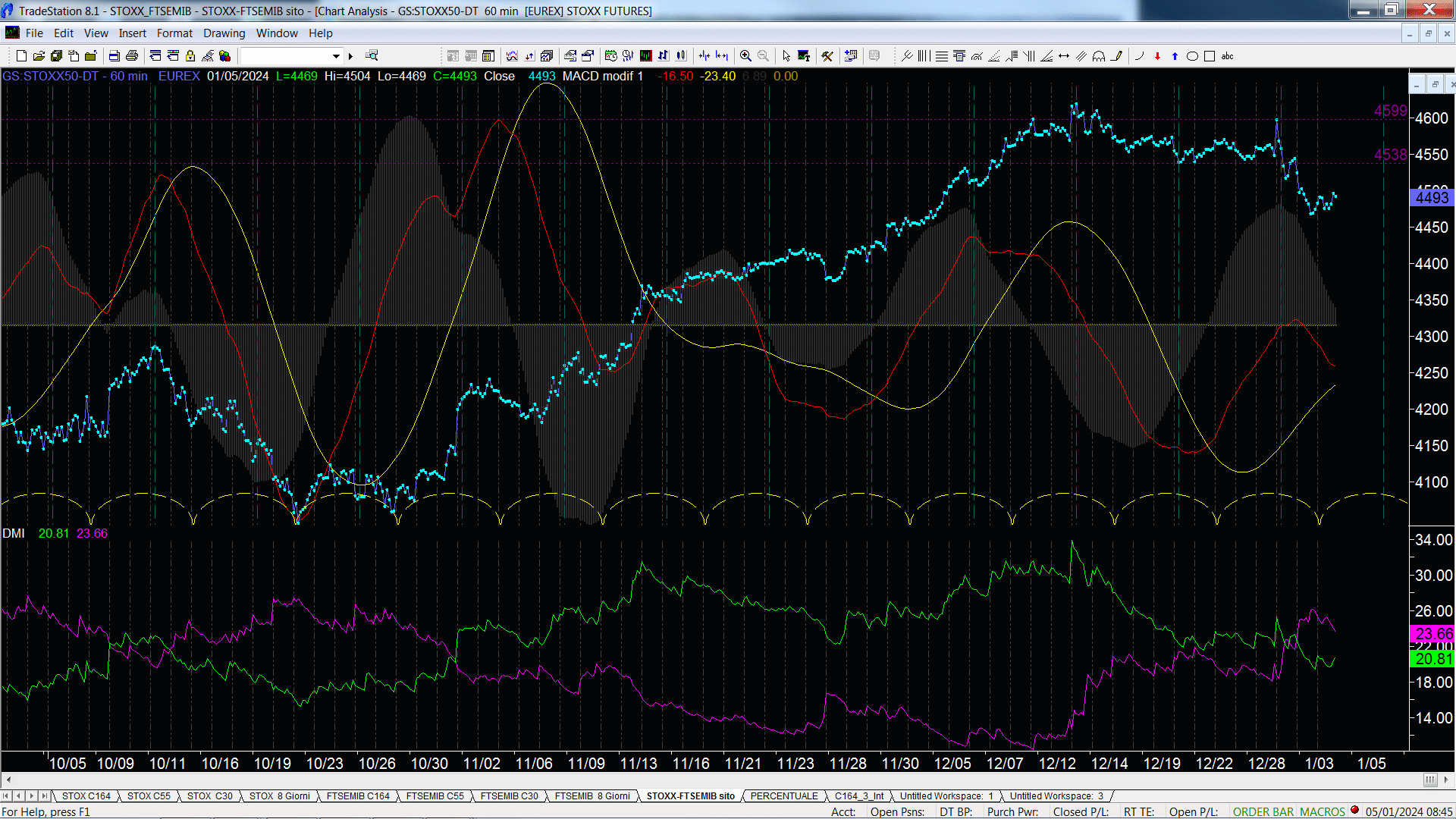Image resolution: width=1456 pixels, height=819 pixels.
Task: Click the symbol lookup magnifier icon
Action: tap(372, 55)
